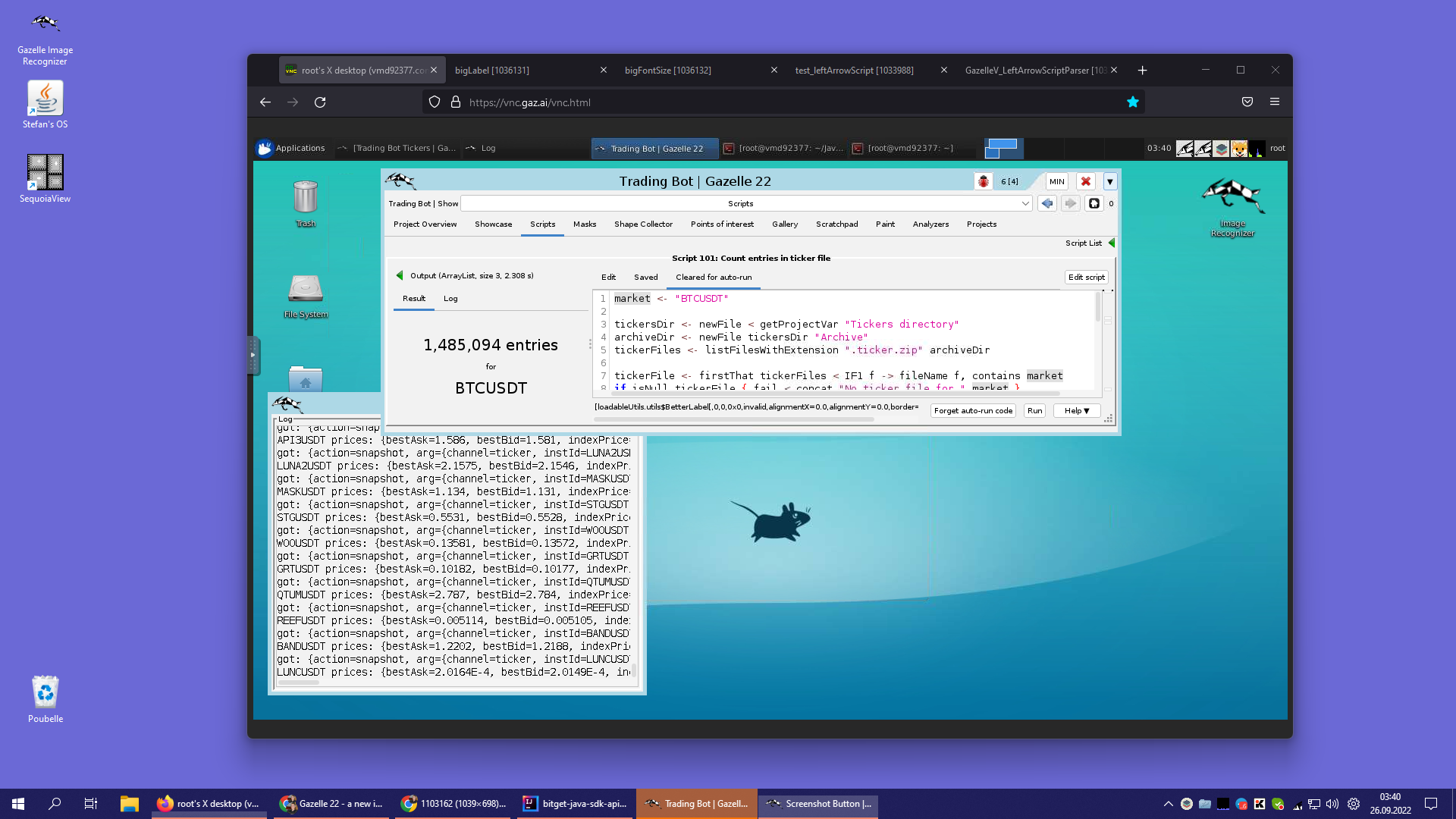1456x819 pixels.
Task: Bookmark the page with the star icon
Action: [1132, 102]
